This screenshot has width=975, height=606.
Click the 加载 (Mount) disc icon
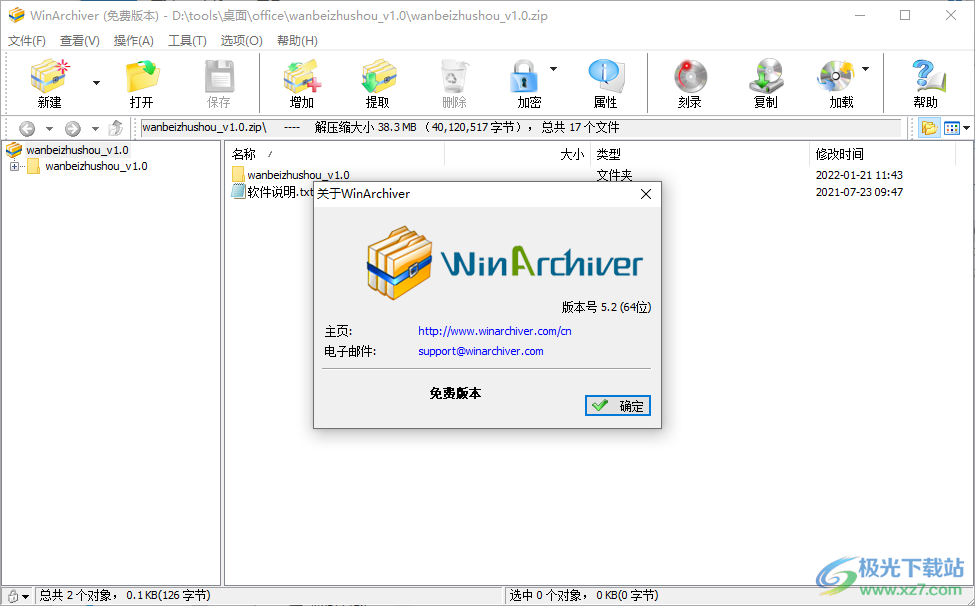[834, 76]
